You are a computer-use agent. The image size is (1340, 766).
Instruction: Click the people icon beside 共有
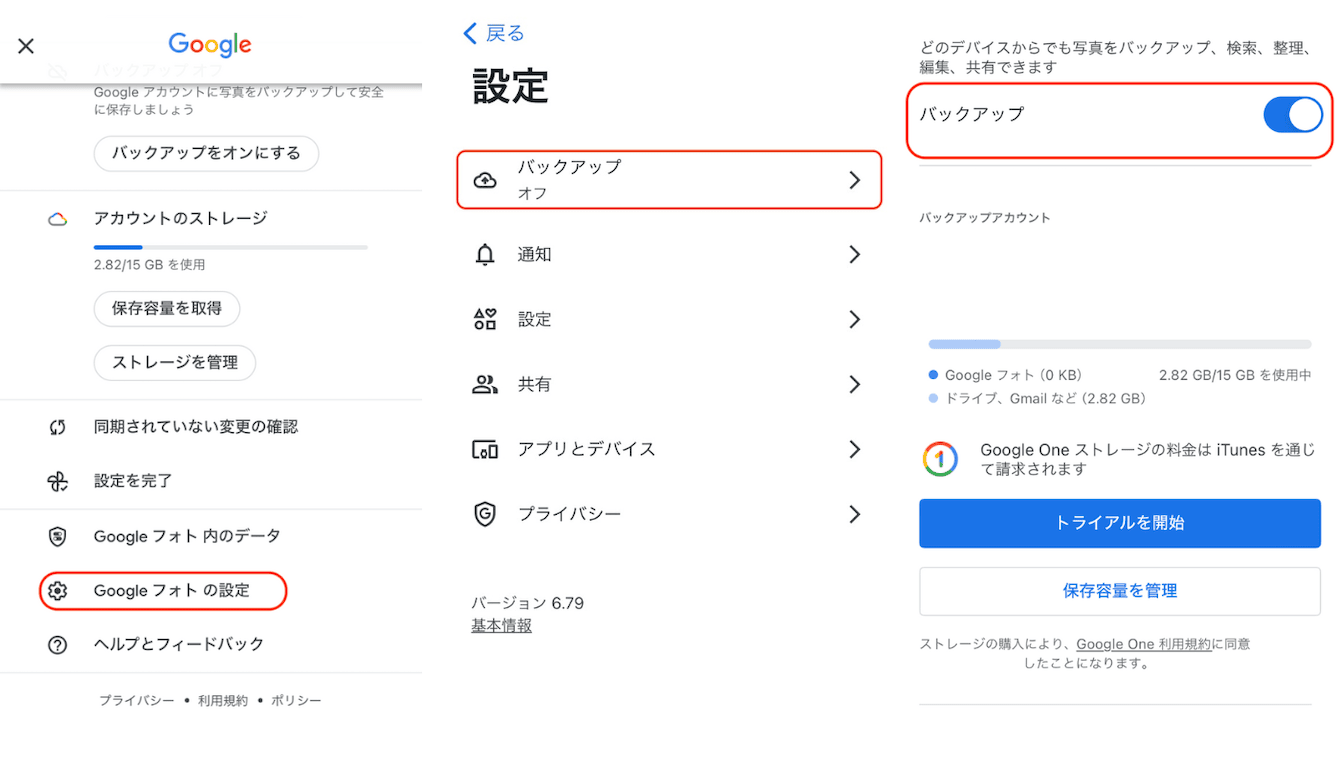tap(485, 385)
